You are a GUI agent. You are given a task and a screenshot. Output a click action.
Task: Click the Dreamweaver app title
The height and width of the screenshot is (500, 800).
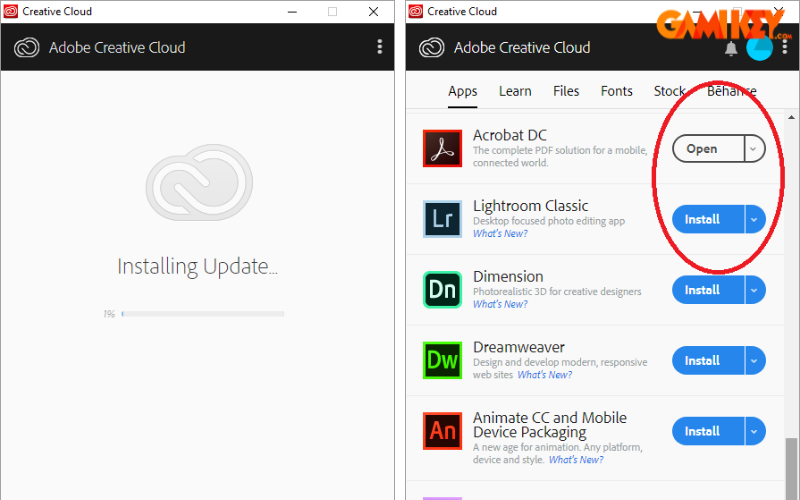(519, 347)
